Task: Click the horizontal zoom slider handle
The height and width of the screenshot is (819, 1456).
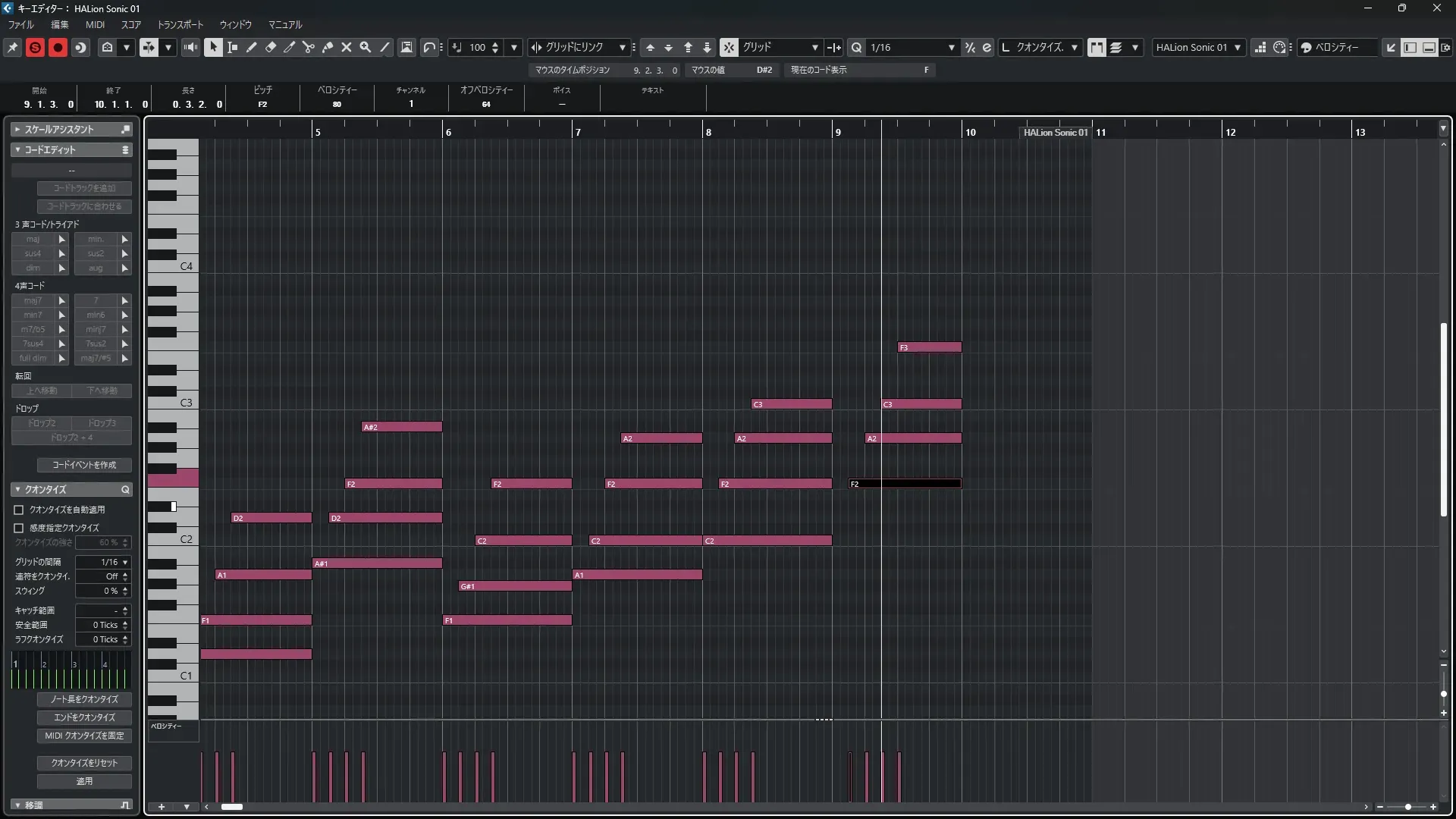Action: click(x=1408, y=807)
